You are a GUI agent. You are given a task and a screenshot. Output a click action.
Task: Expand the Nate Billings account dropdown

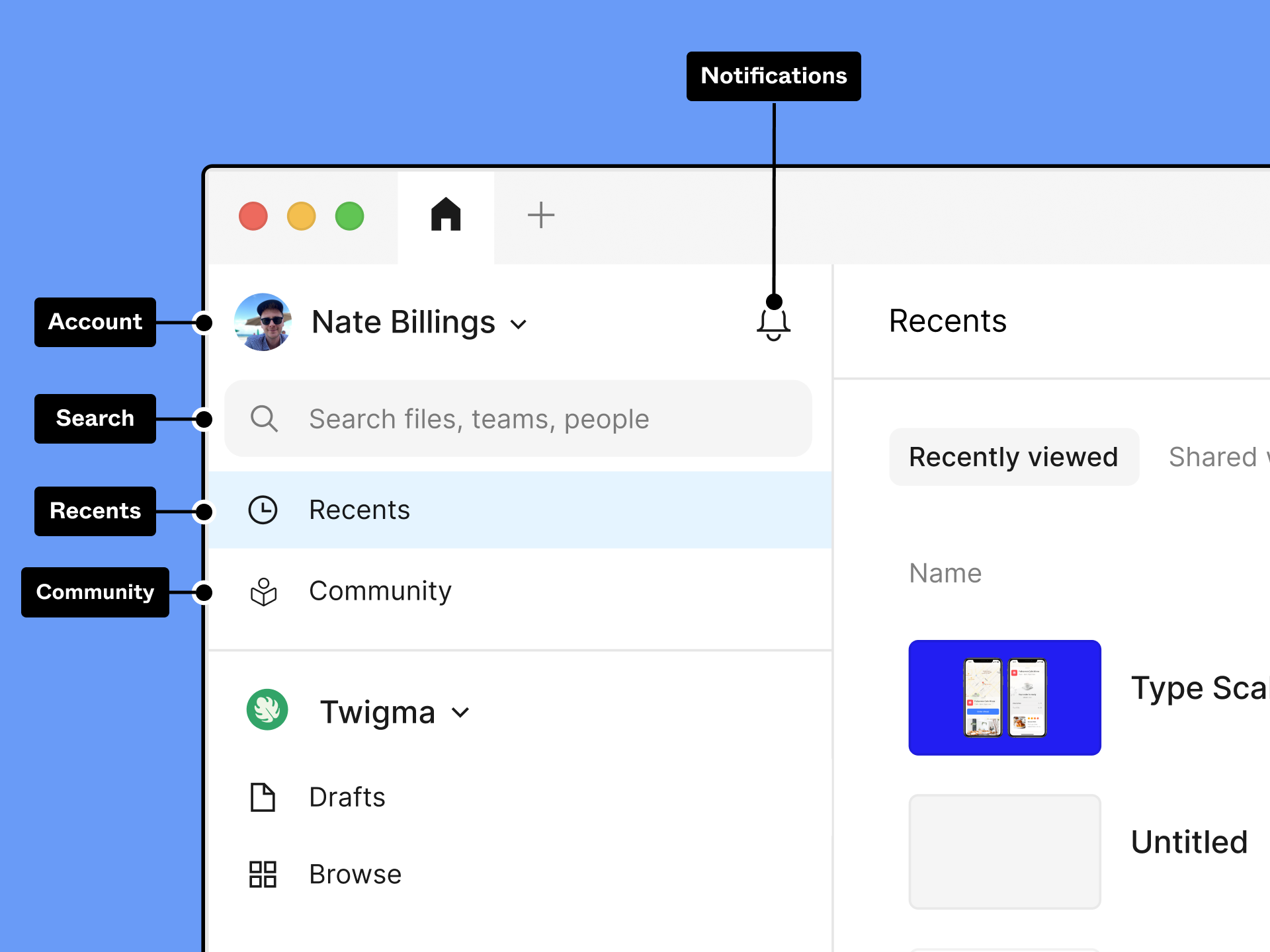click(519, 325)
